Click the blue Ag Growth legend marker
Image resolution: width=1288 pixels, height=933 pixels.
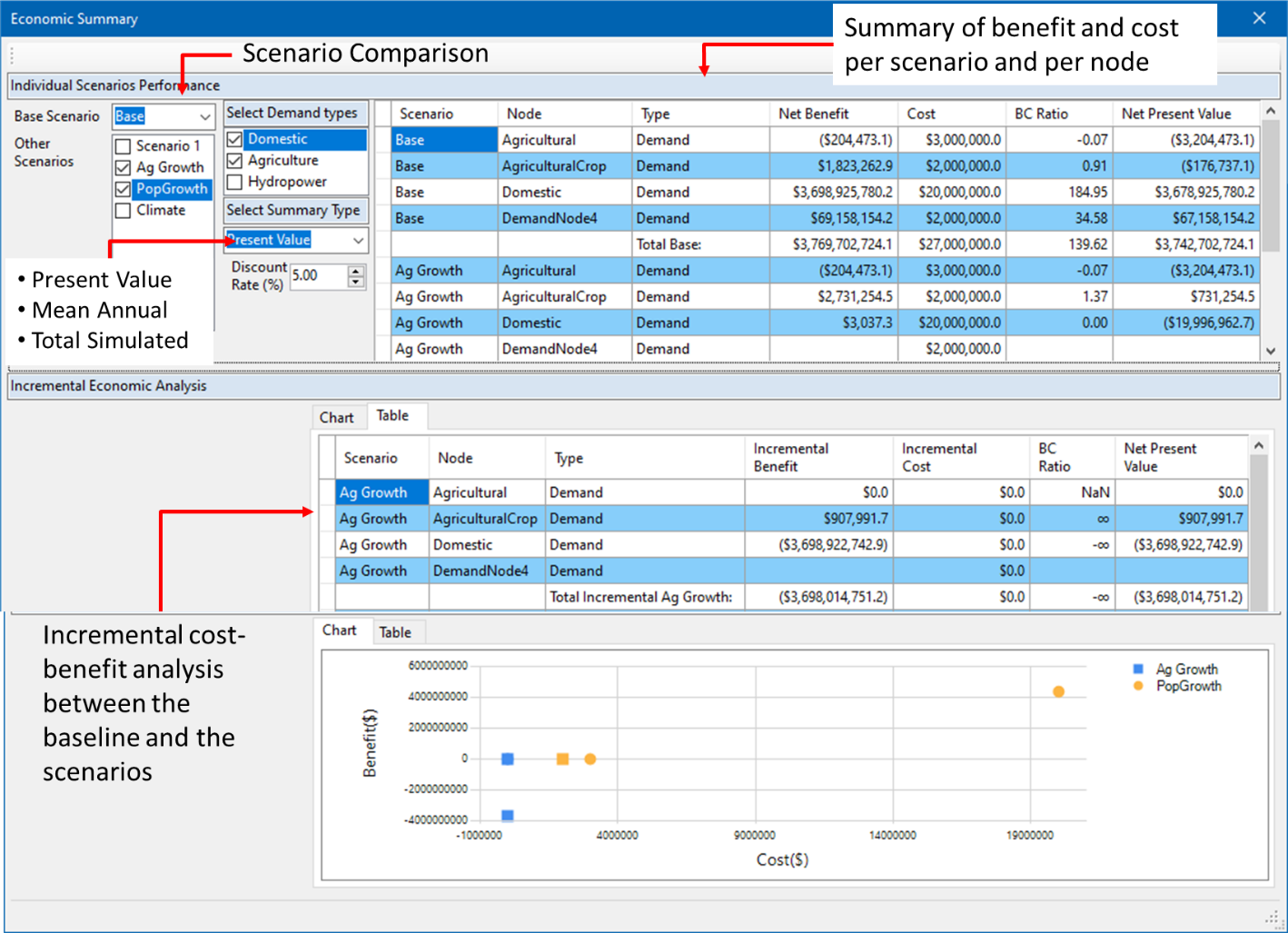point(1138,670)
